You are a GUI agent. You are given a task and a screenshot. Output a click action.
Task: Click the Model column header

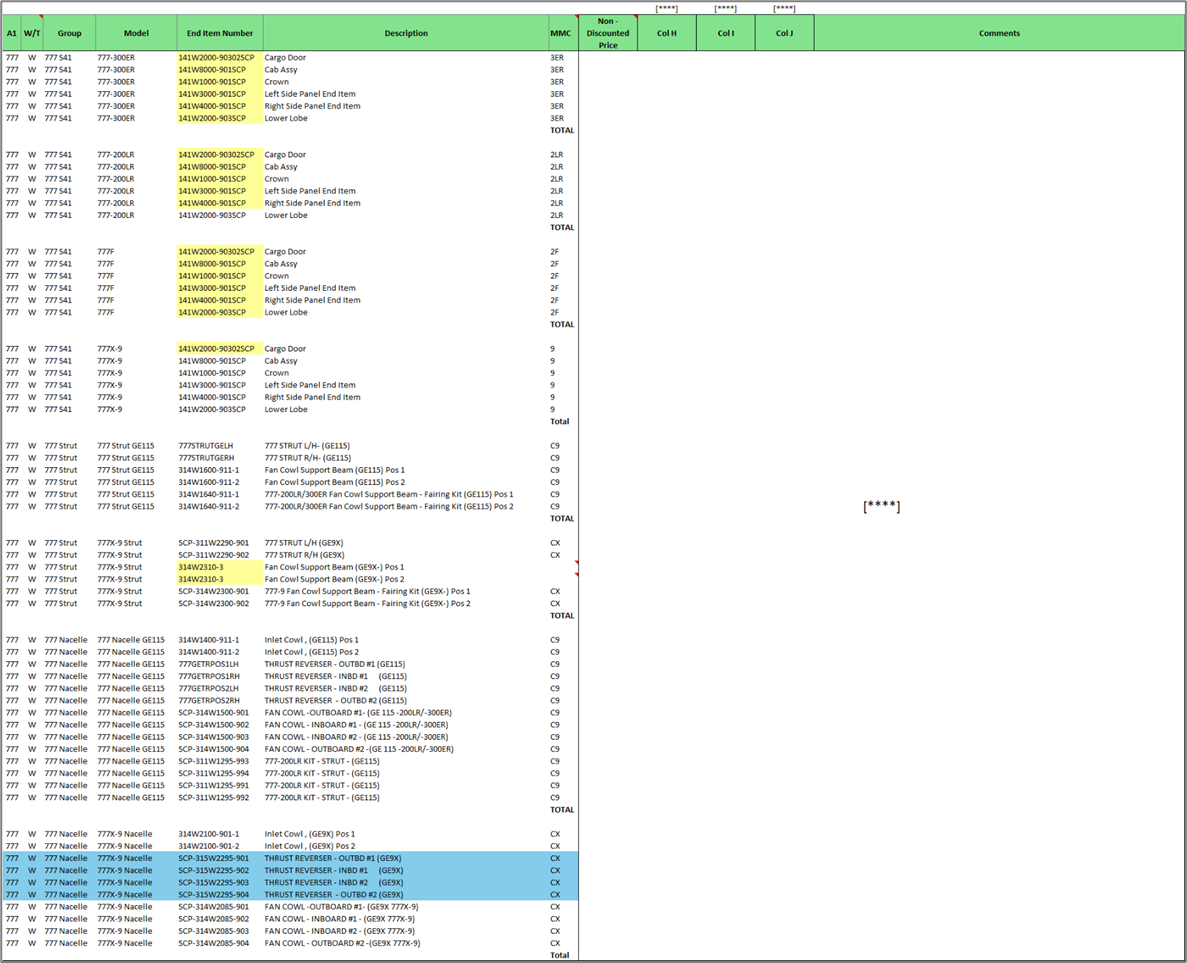point(136,33)
